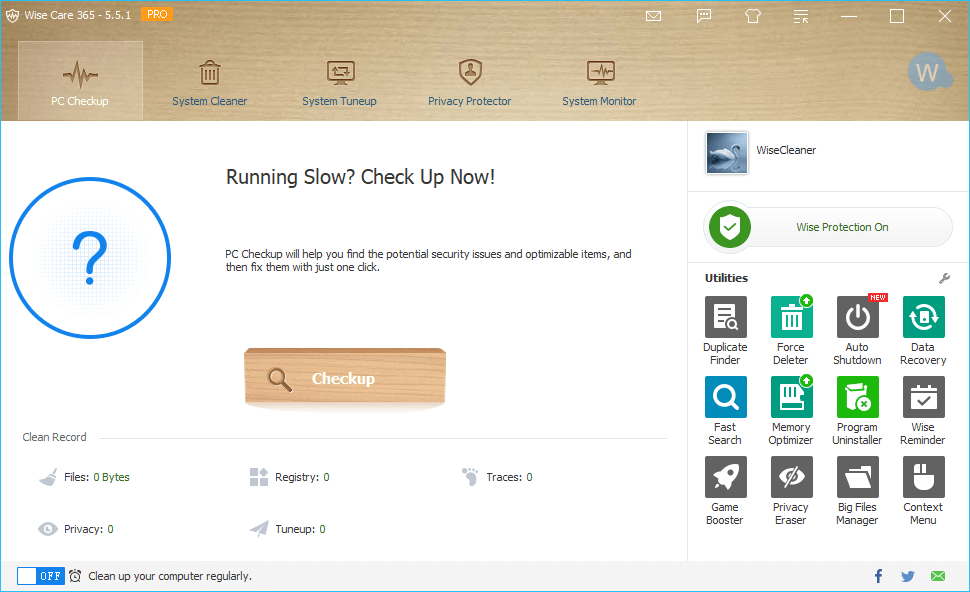The image size is (970, 592).
Task: Click the Registry: 0 clean record
Action: [290, 477]
